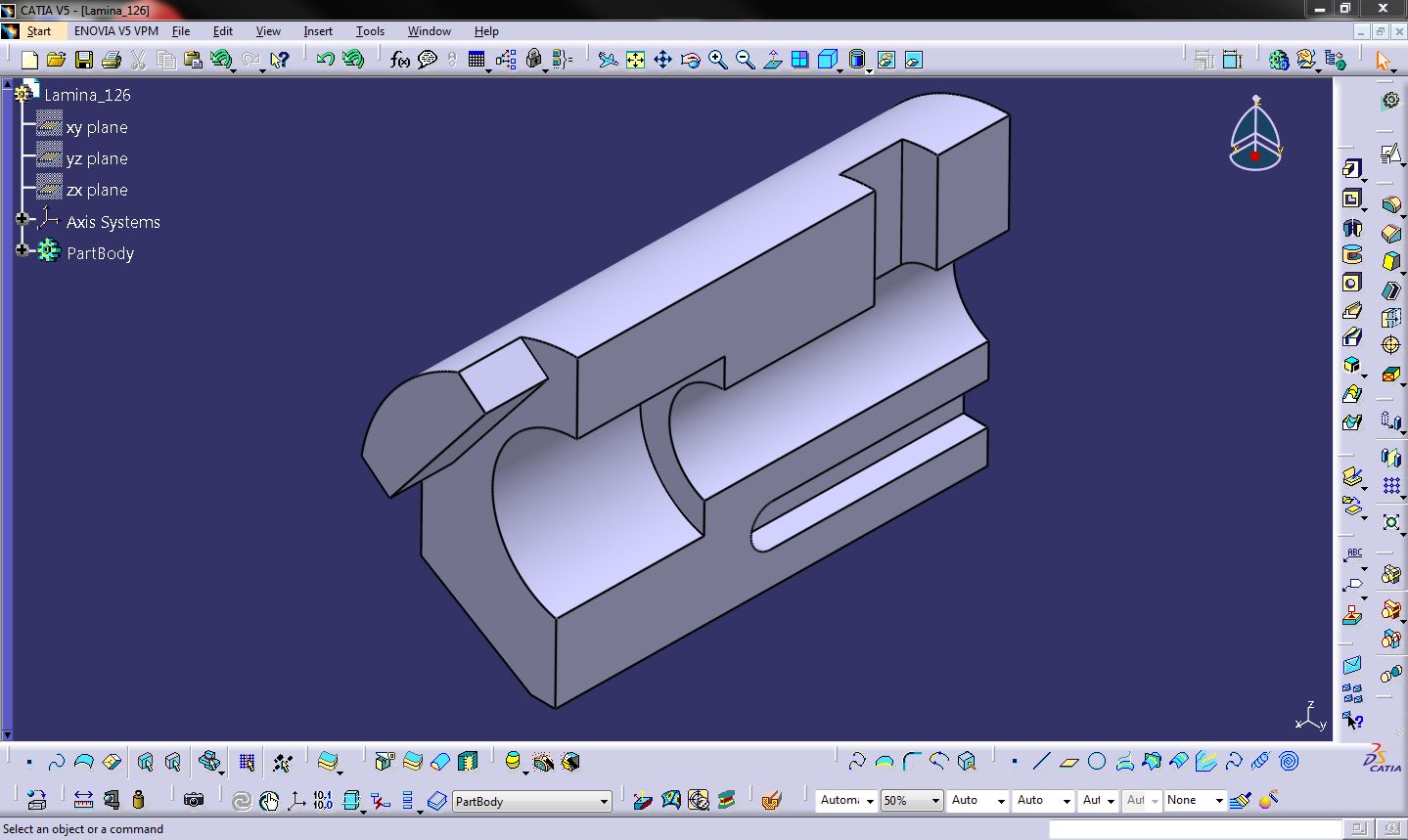Click the Line tool in bottom toolbar
Screen dimensions: 1408x840
(x=1041, y=761)
